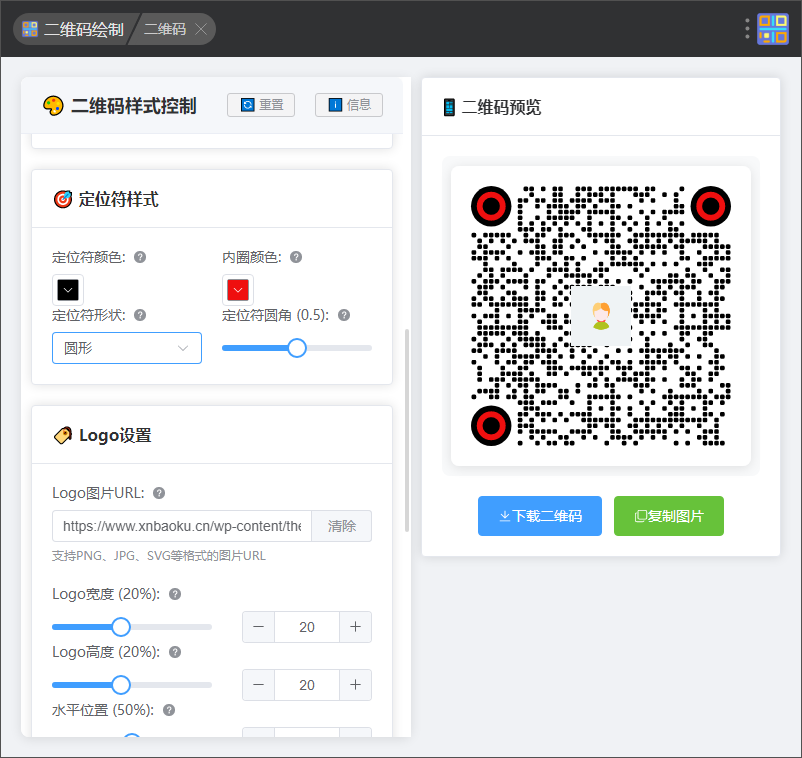Click the Logo image URL input field

182,526
